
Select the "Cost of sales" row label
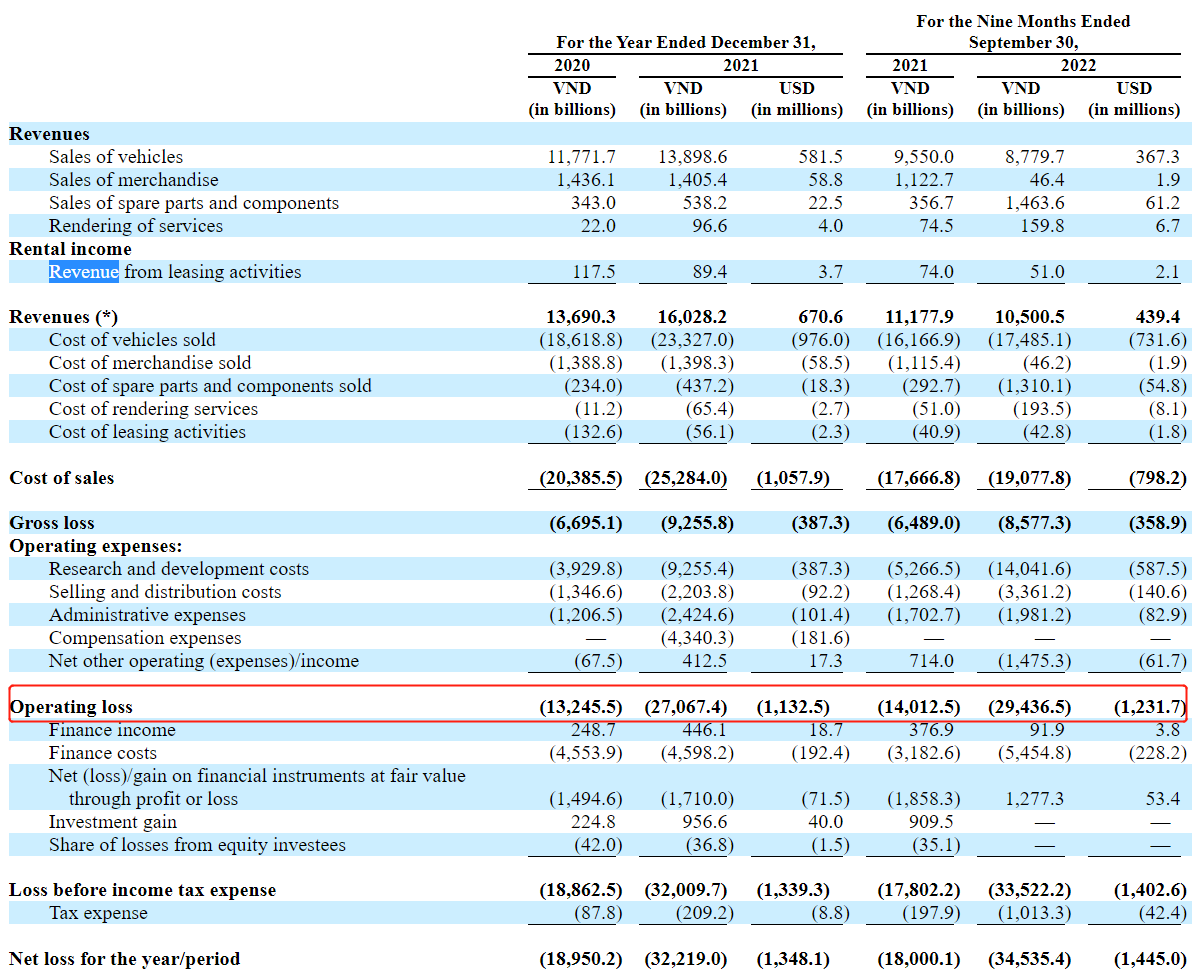click(62, 478)
